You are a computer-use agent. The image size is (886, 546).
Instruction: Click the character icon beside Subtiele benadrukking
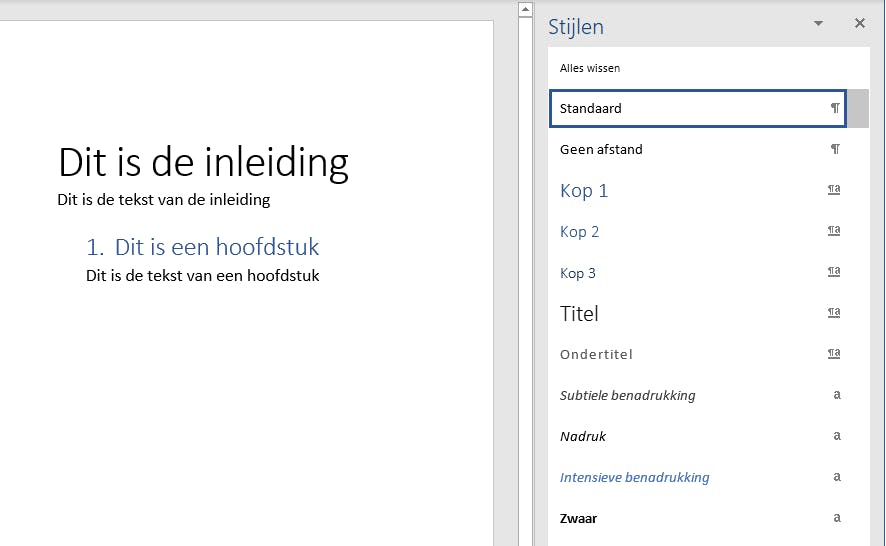coord(837,395)
